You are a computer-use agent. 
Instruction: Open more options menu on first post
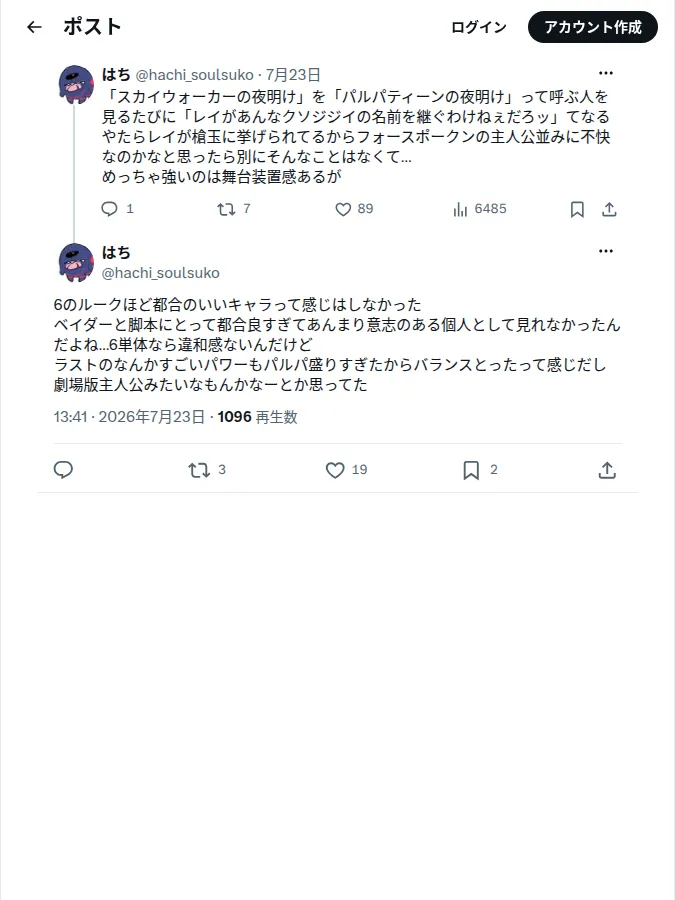coord(606,73)
